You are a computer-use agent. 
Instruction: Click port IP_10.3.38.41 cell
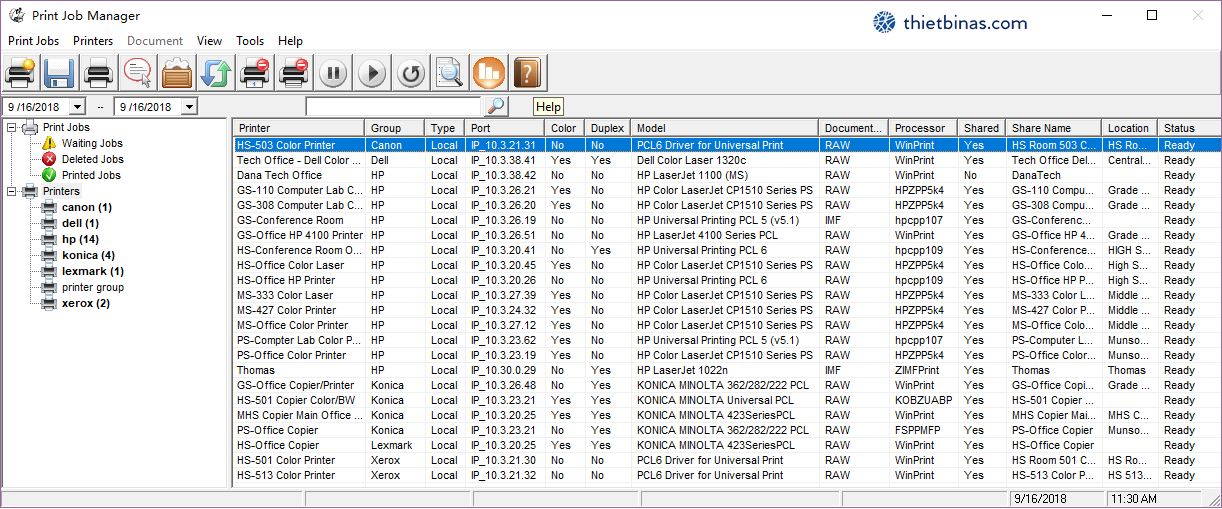click(506, 160)
